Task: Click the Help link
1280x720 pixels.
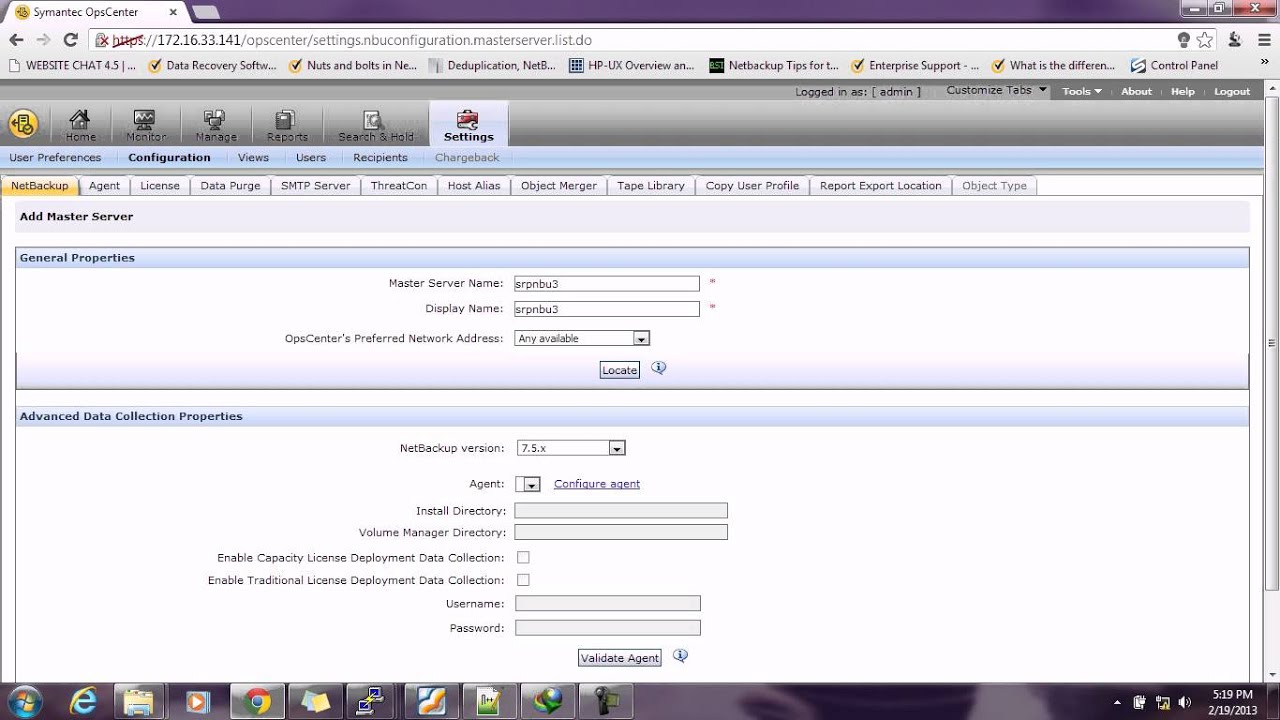Action: point(1183,91)
